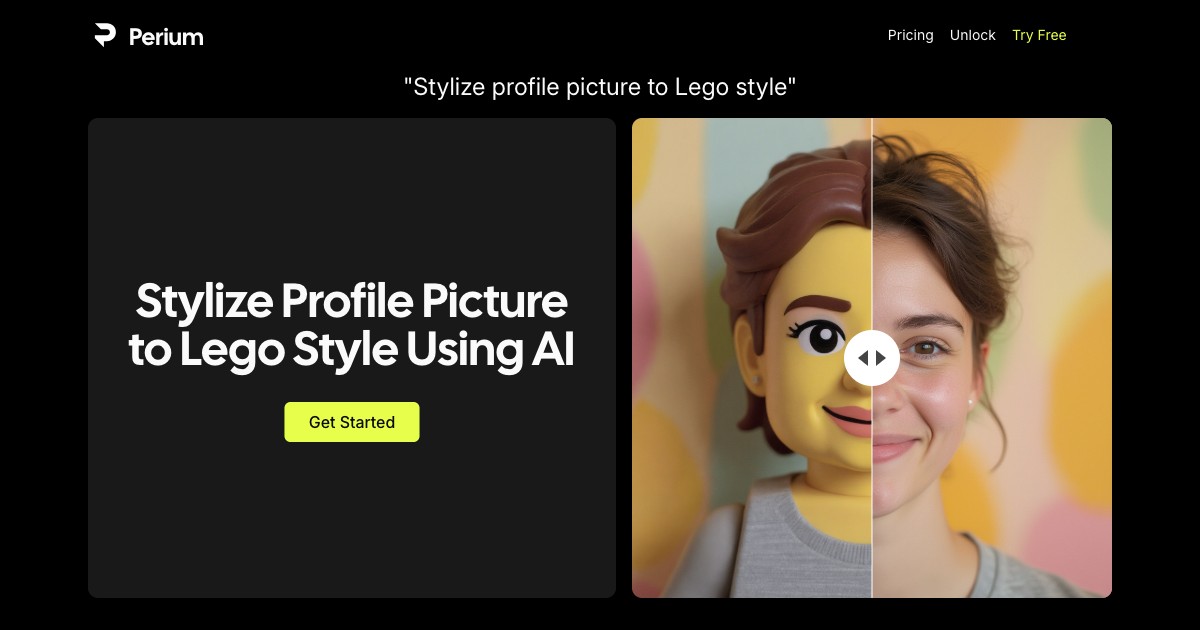The height and width of the screenshot is (630, 1200).
Task: Click the 'Stylize Profile Picture' headline
Action: (x=351, y=325)
